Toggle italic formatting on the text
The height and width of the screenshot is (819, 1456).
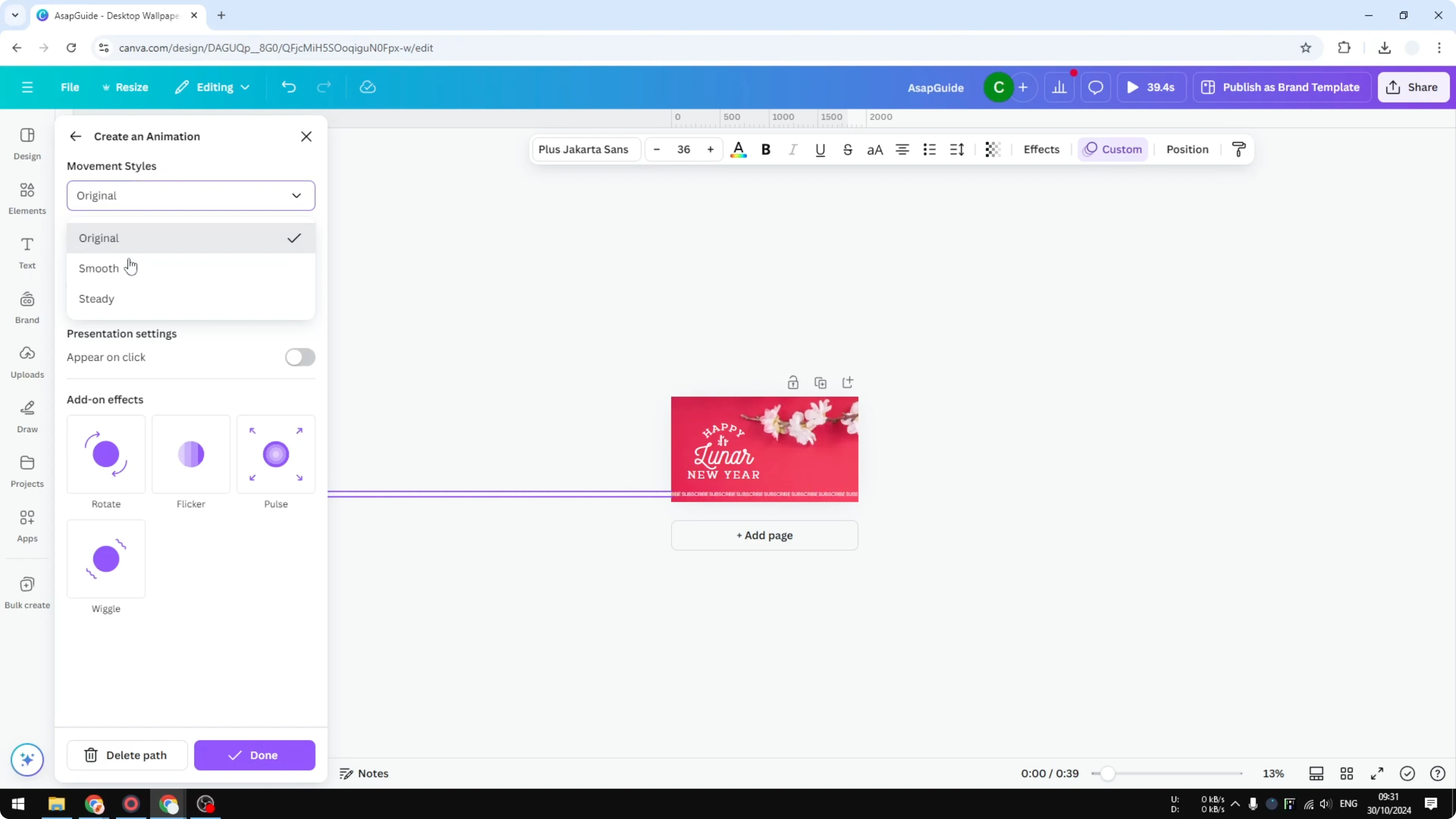point(792,149)
